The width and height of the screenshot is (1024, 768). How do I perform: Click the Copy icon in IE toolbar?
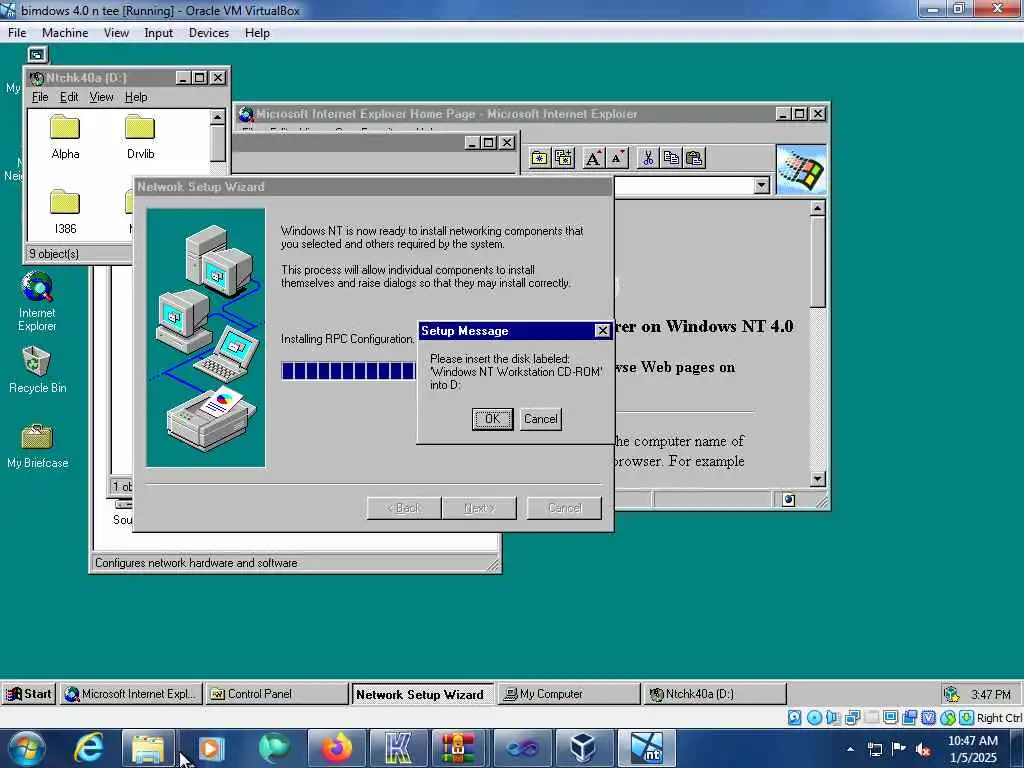point(671,158)
